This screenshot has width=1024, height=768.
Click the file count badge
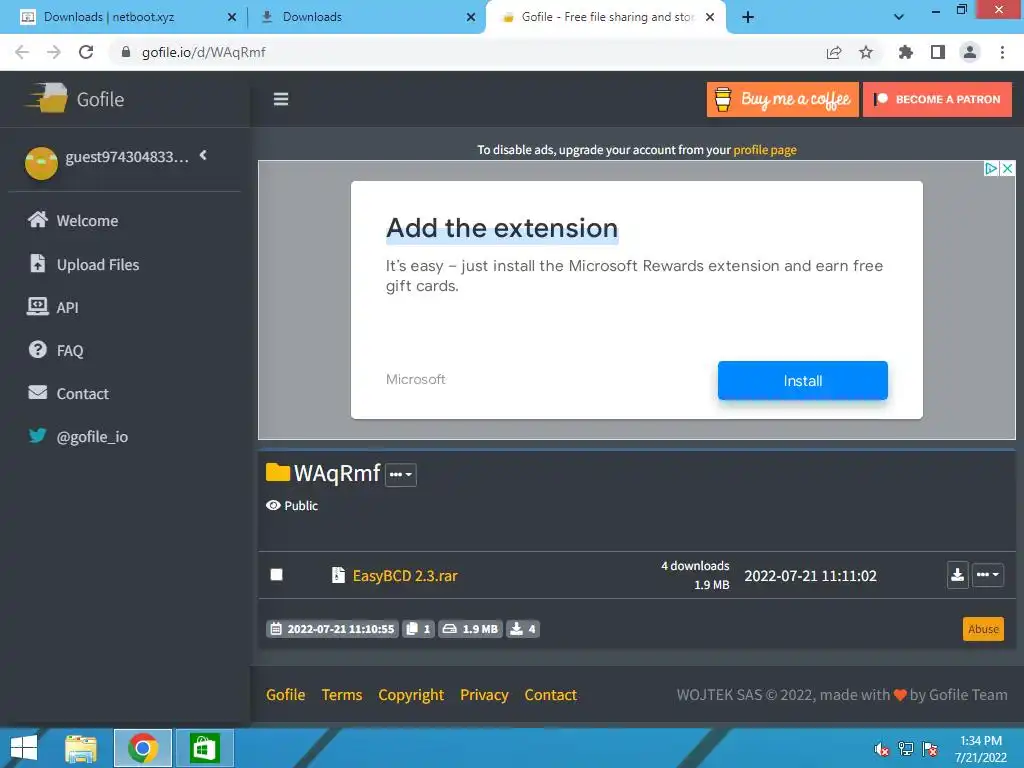click(418, 629)
